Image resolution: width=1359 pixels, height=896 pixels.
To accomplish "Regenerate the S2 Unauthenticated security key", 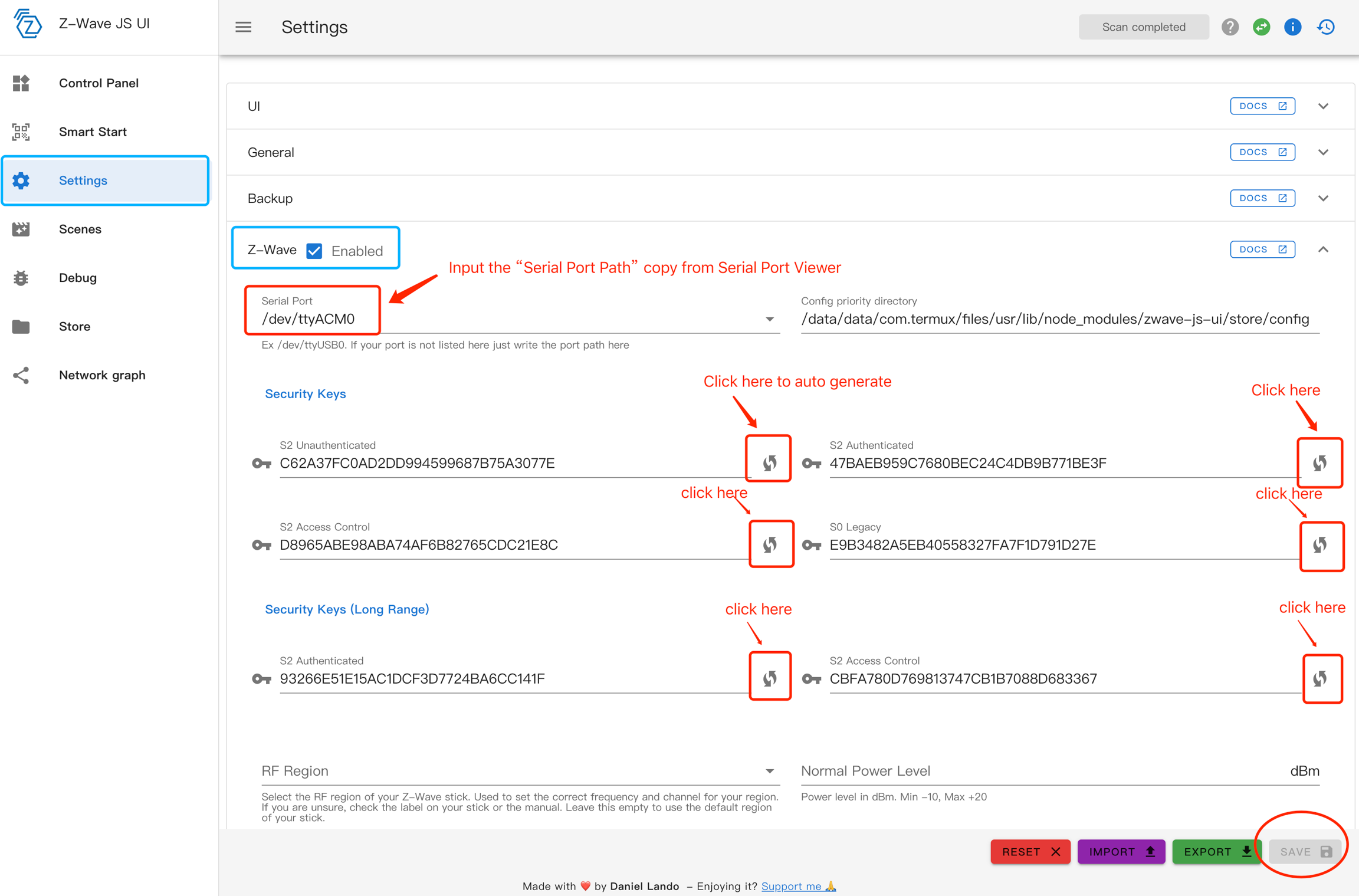I will 769,462.
